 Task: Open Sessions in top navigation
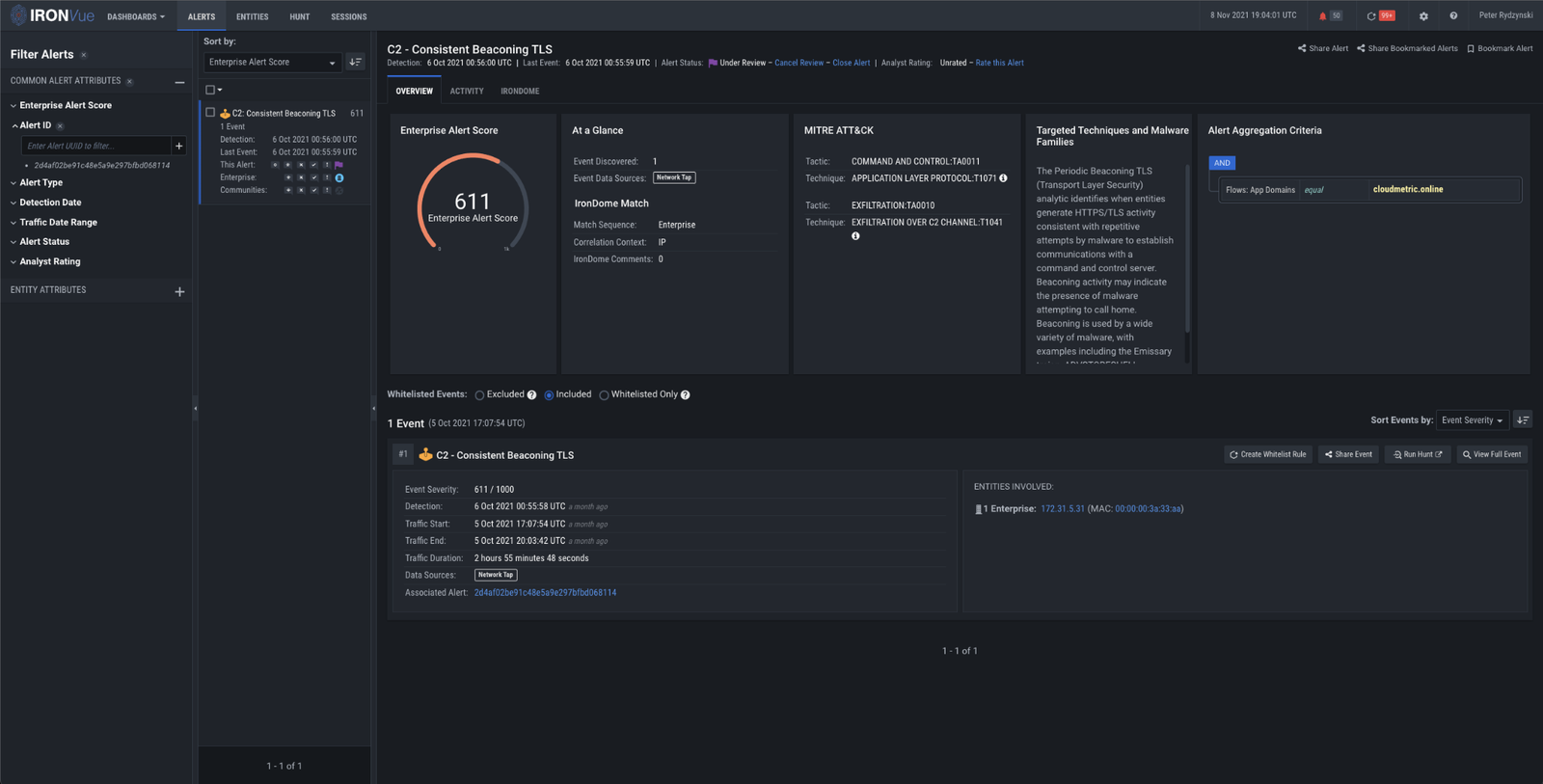point(349,16)
